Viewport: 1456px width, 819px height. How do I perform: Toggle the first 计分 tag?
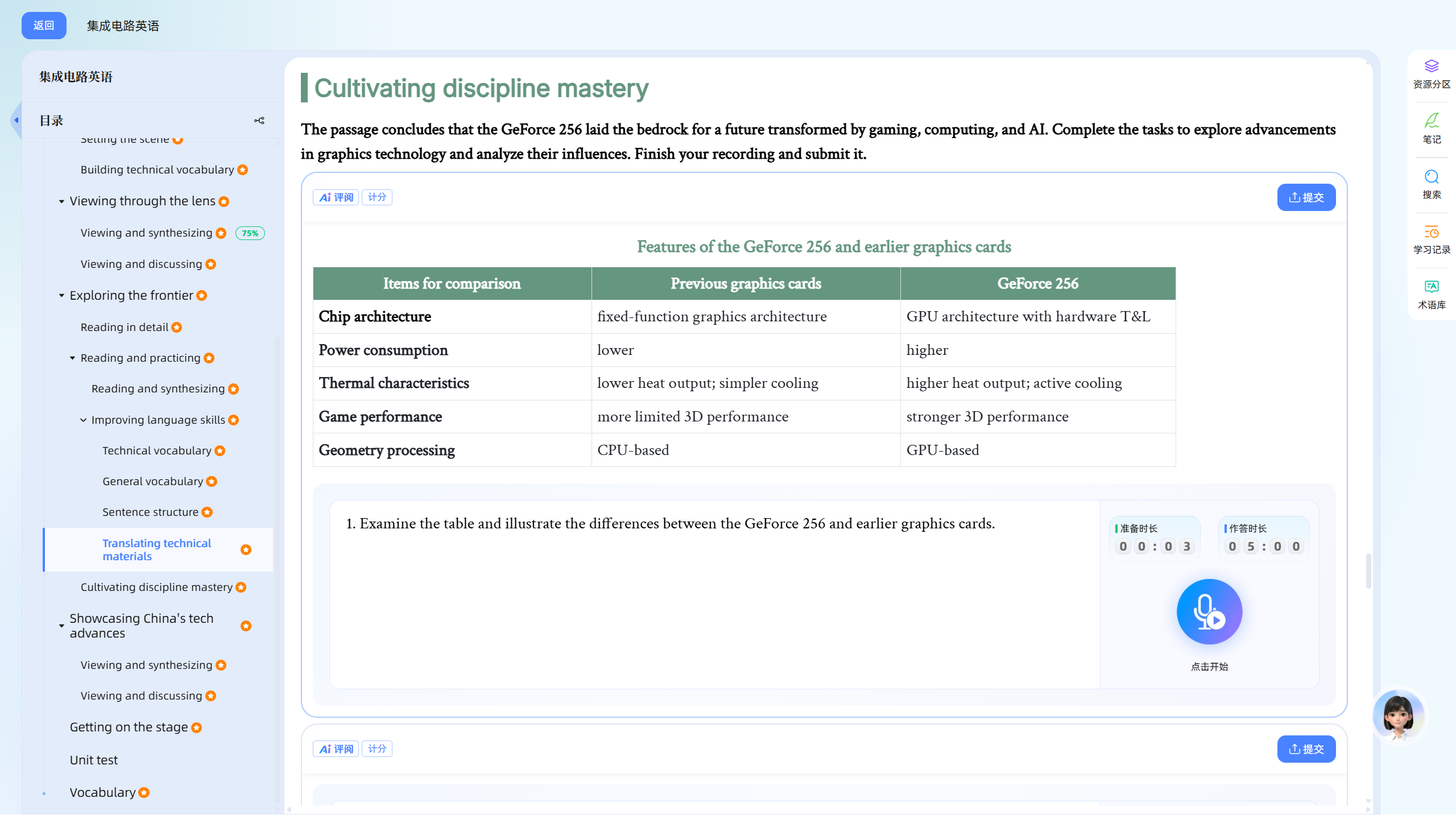click(x=377, y=197)
